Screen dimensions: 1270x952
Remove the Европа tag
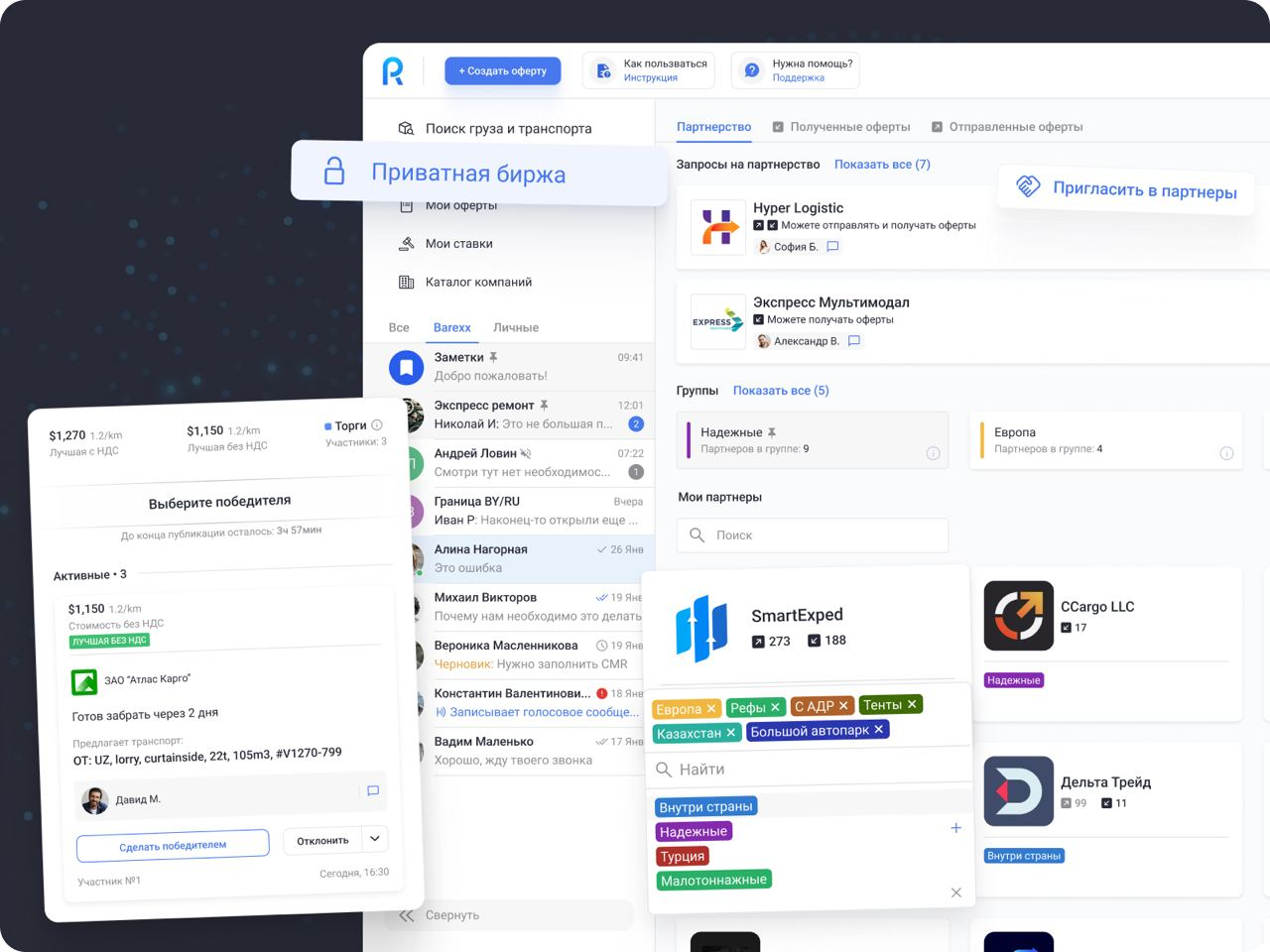[x=711, y=708]
